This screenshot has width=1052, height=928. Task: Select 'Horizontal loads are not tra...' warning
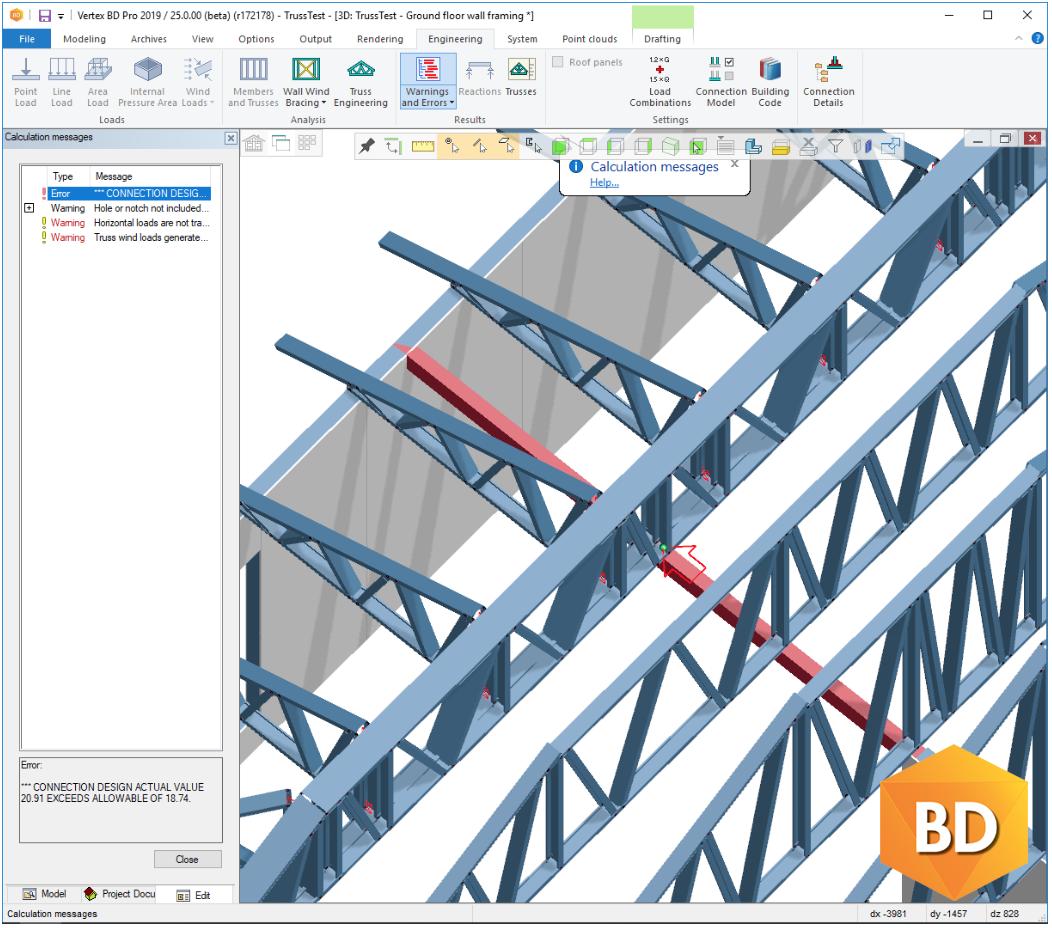(x=127, y=223)
